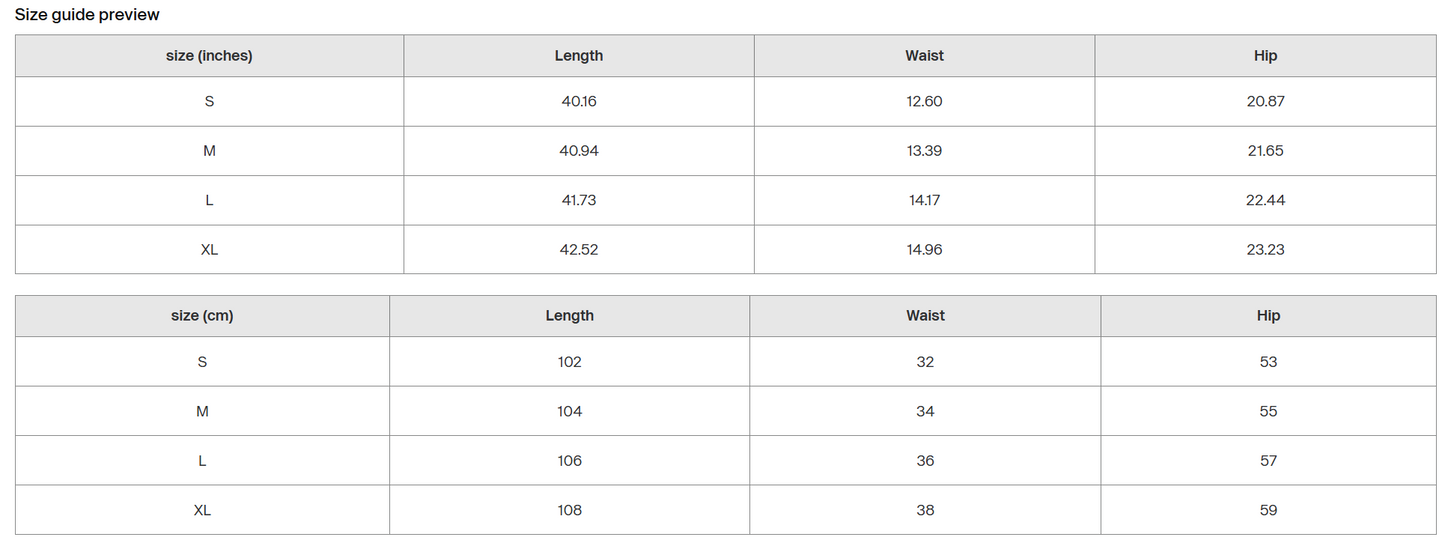Click the cm length value 108
The width and height of the screenshot is (1445, 552).
coord(569,510)
